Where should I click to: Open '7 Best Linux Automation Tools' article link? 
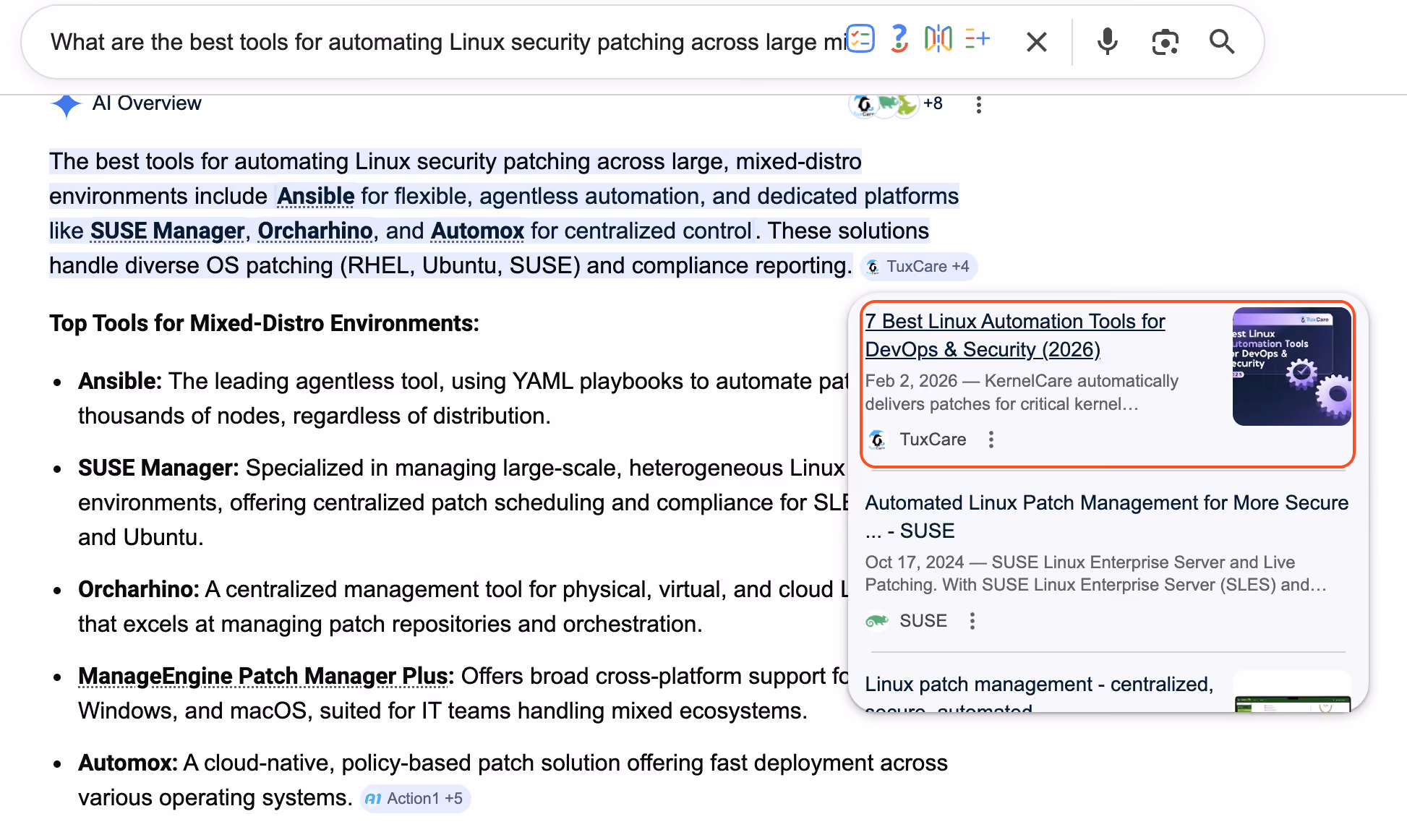[x=1015, y=335]
